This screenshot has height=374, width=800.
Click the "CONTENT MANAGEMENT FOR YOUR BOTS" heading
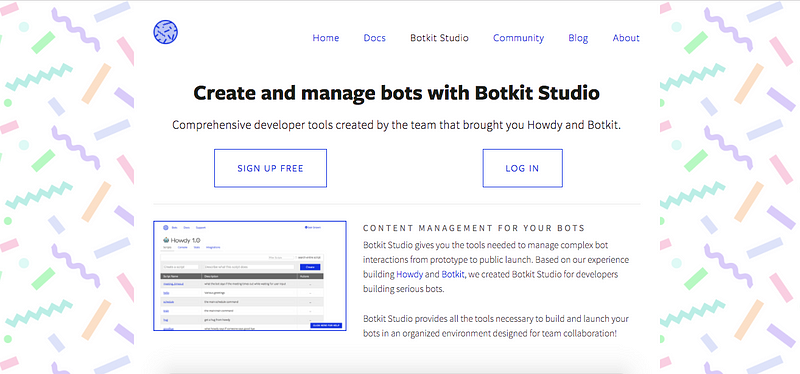pyautogui.click(x=474, y=228)
